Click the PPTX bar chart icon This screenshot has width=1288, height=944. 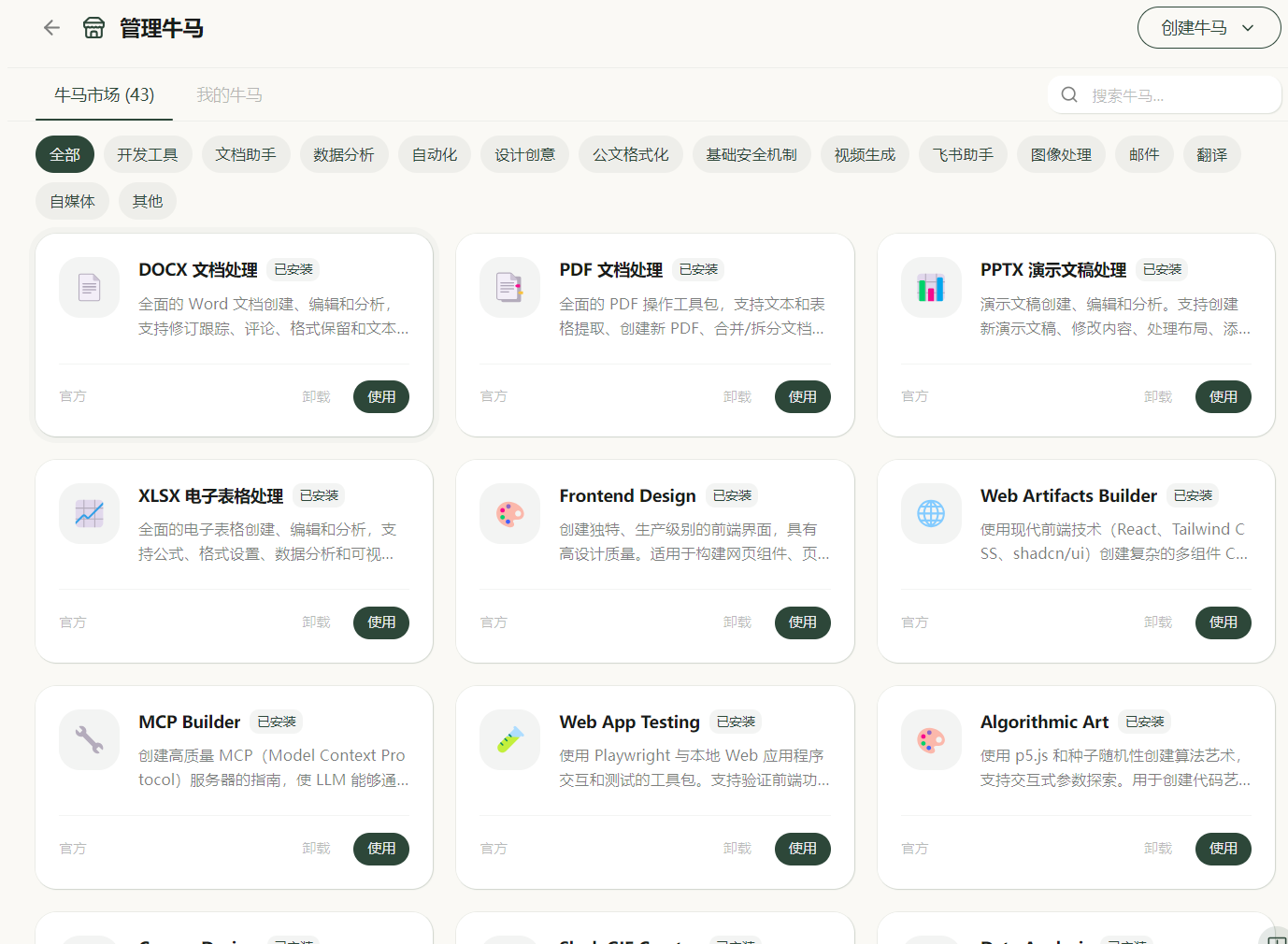tap(931, 288)
